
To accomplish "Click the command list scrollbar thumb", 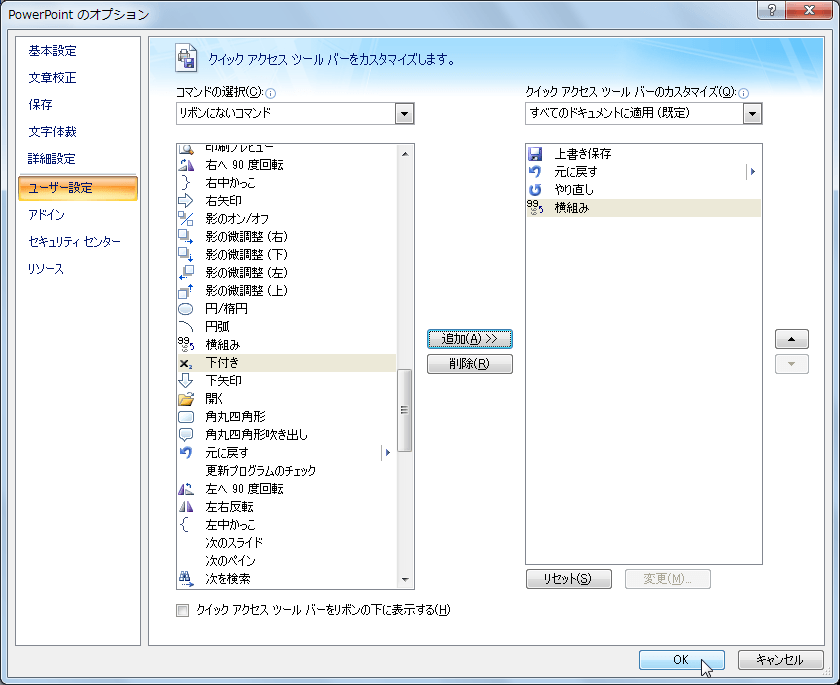I will pyautogui.click(x=405, y=410).
